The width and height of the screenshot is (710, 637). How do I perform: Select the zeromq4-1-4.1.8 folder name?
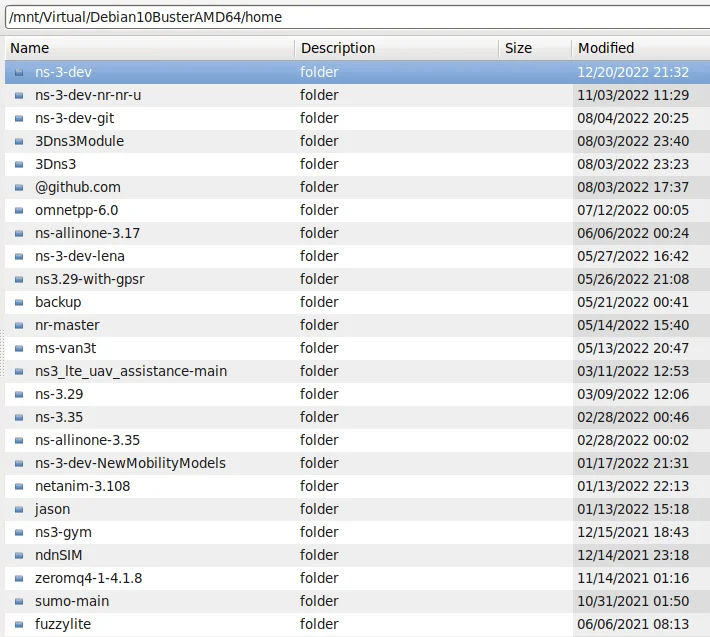pyautogui.click(x=88, y=578)
